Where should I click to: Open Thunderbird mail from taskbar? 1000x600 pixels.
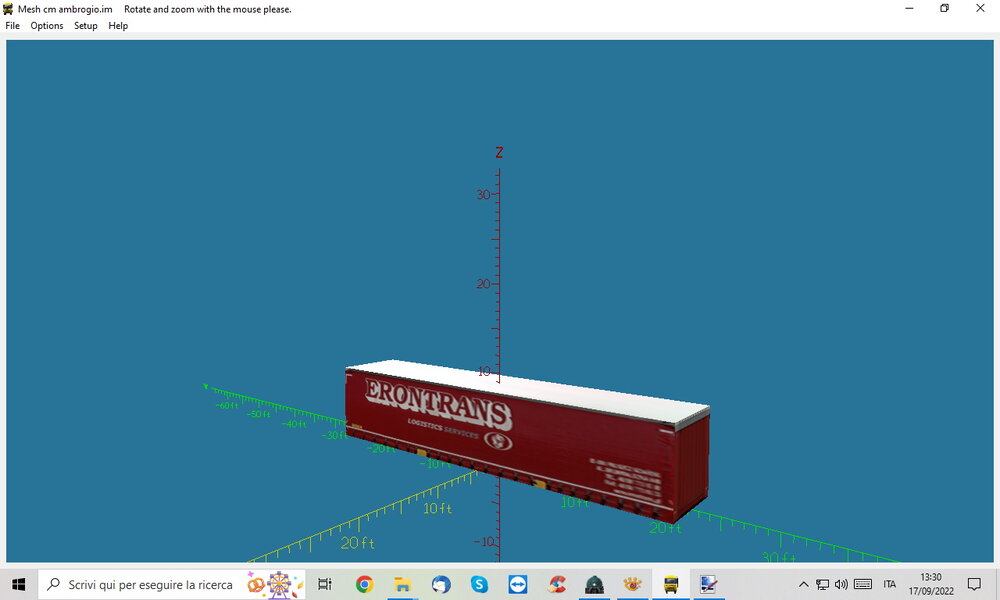(441, 584)
